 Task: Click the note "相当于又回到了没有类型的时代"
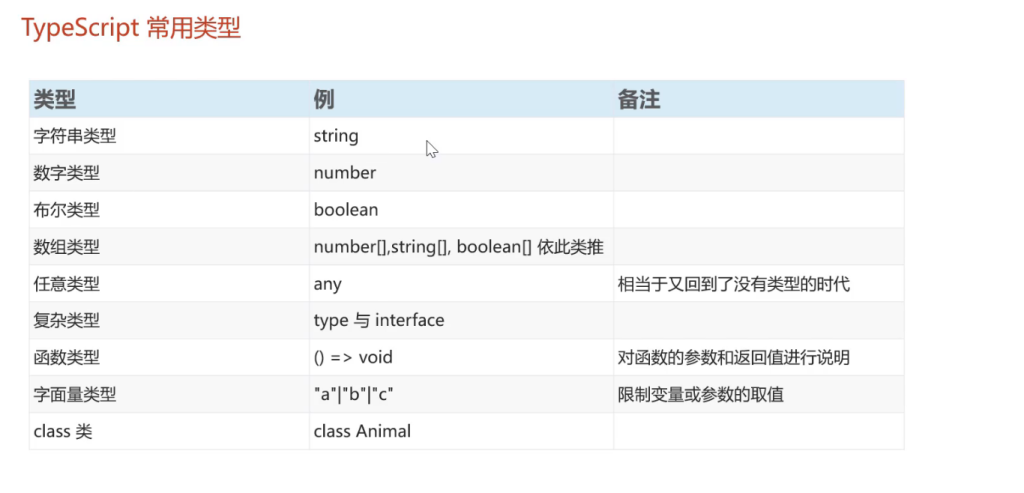734,284
